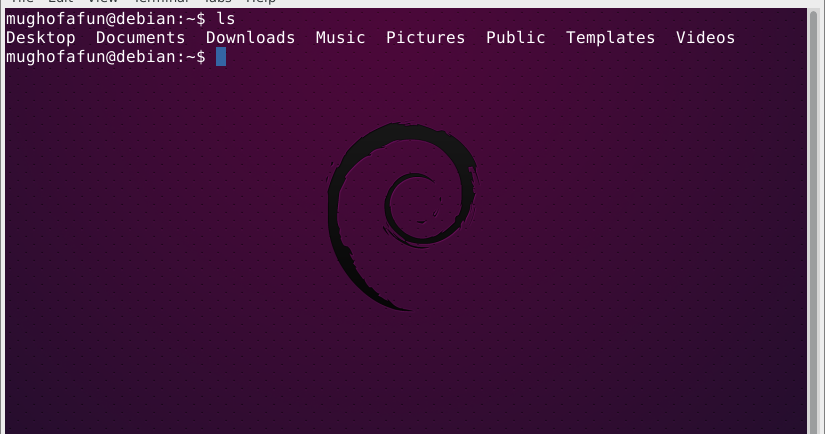825x434 pixels.
Task: Click the Public directory name
Action: 516,38
